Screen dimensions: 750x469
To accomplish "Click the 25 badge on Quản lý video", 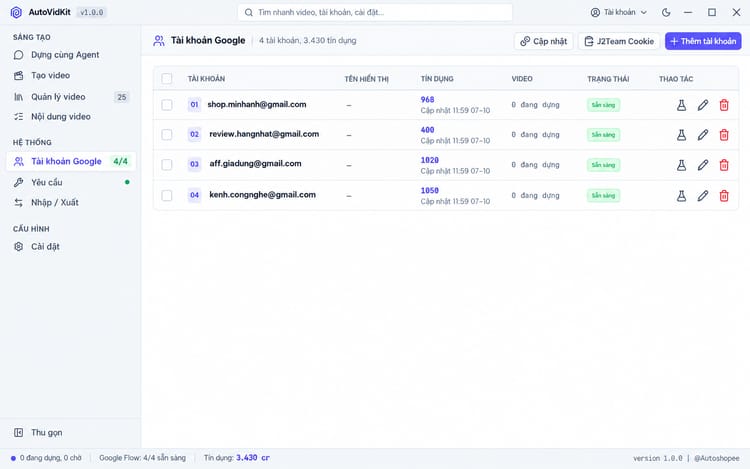I will (121, 97).
